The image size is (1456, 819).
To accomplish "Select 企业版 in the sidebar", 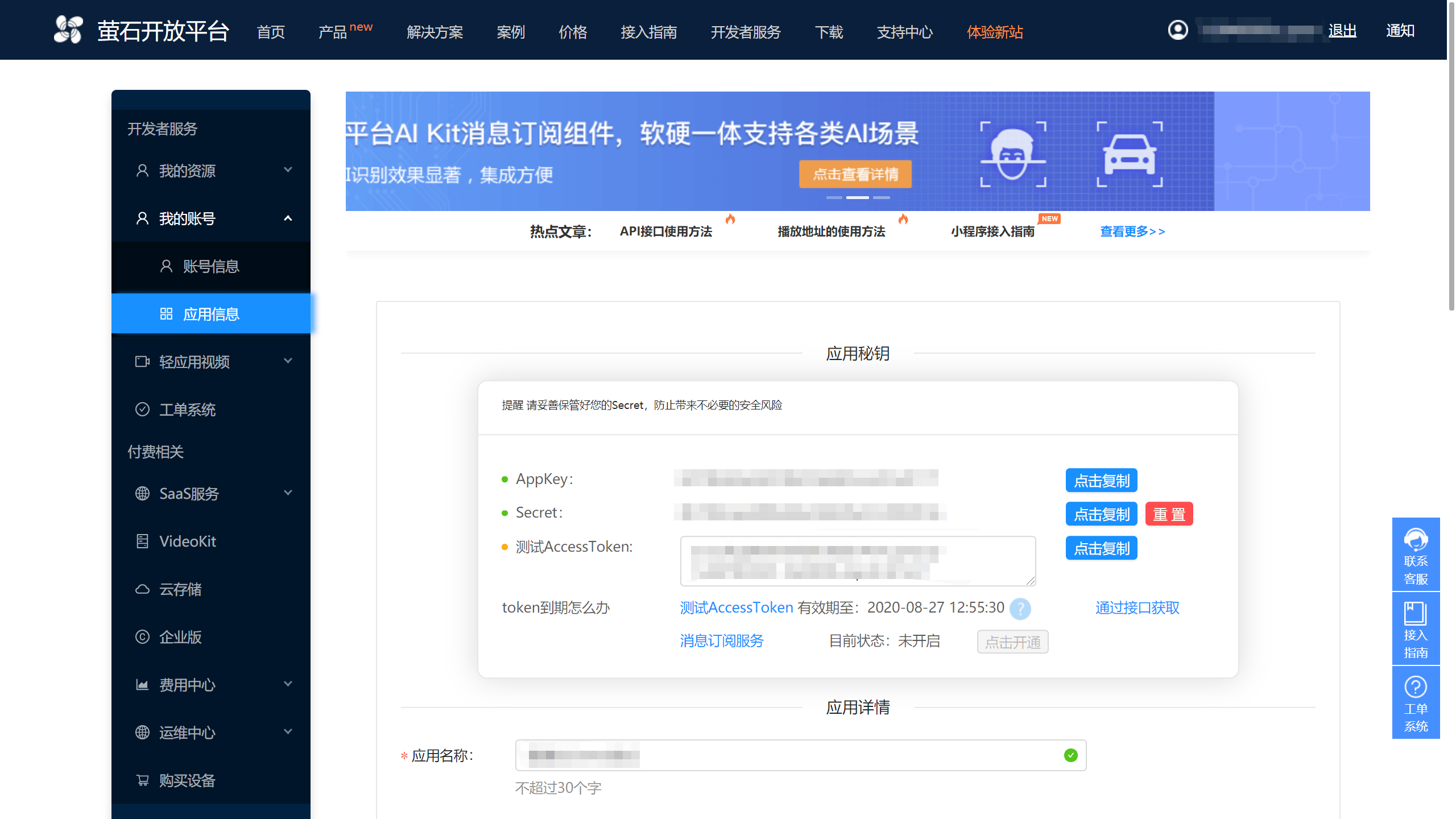I will point(180,637).
